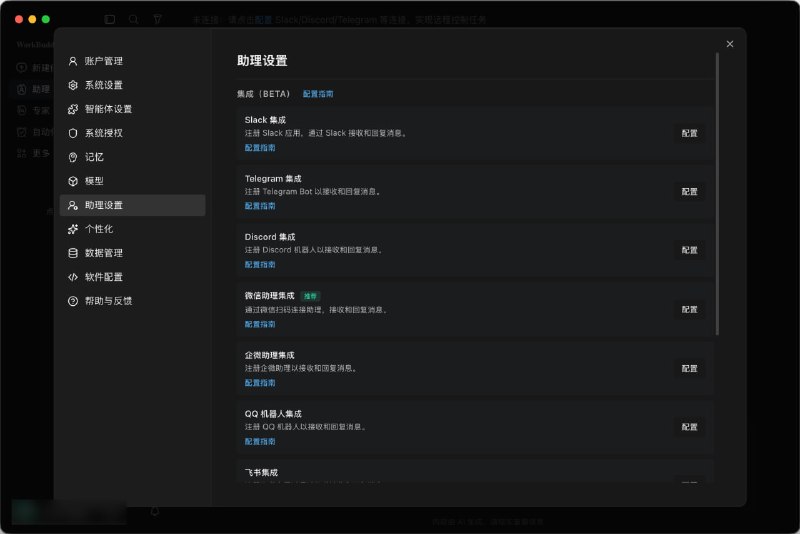Image resolution: width=800 pixels, height=534 pixels.
Task: Select 模型 in settings sidebar
Action: point(133,181)
